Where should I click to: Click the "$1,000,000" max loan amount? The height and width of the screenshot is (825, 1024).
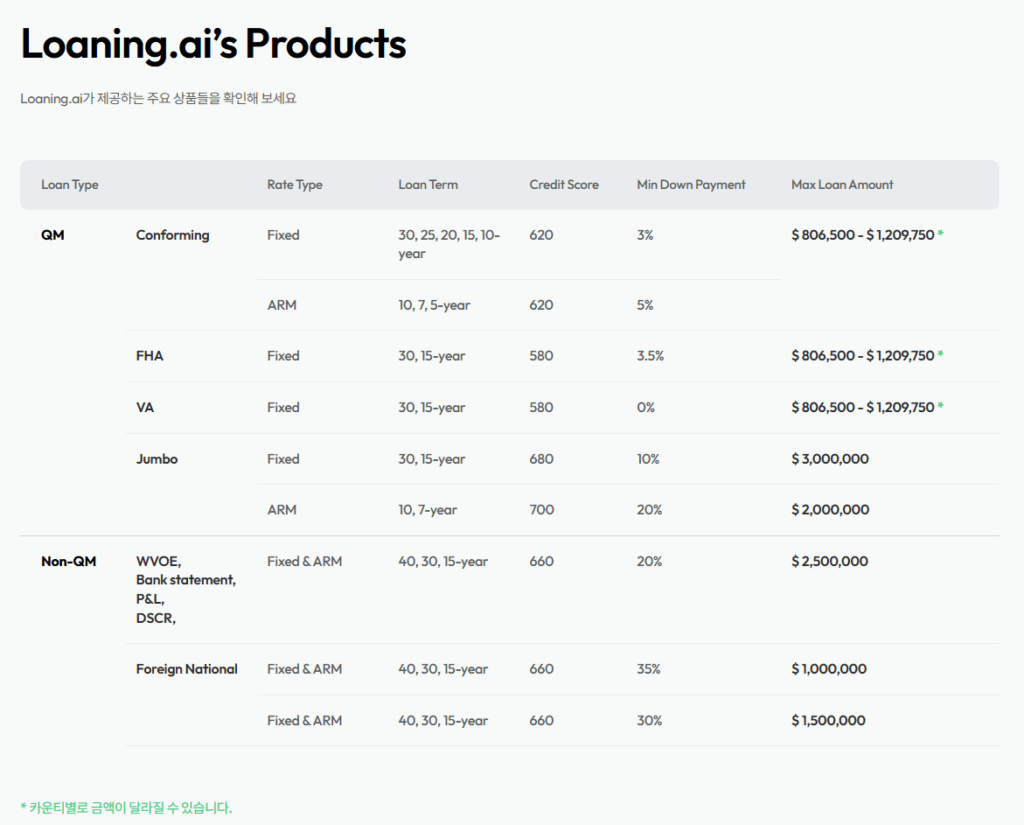click(x=829, y=670)
